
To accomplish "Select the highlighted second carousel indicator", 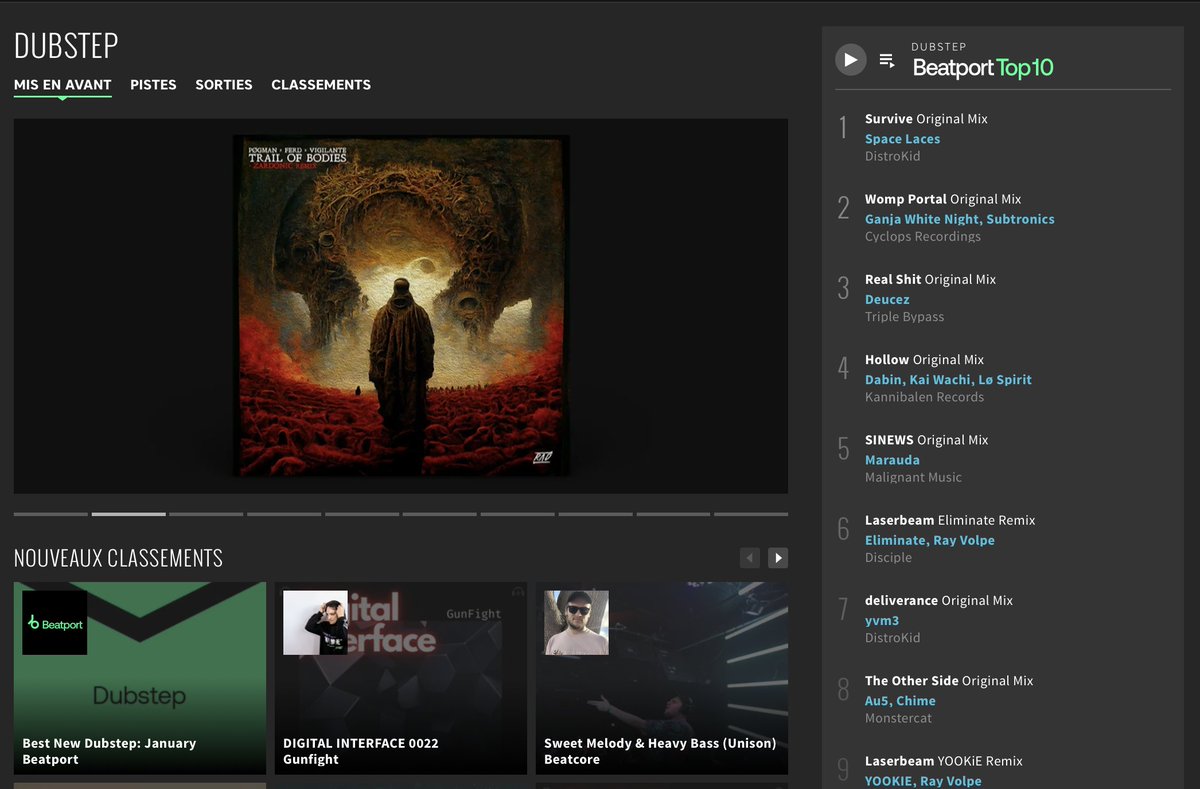I will [129, 514].
